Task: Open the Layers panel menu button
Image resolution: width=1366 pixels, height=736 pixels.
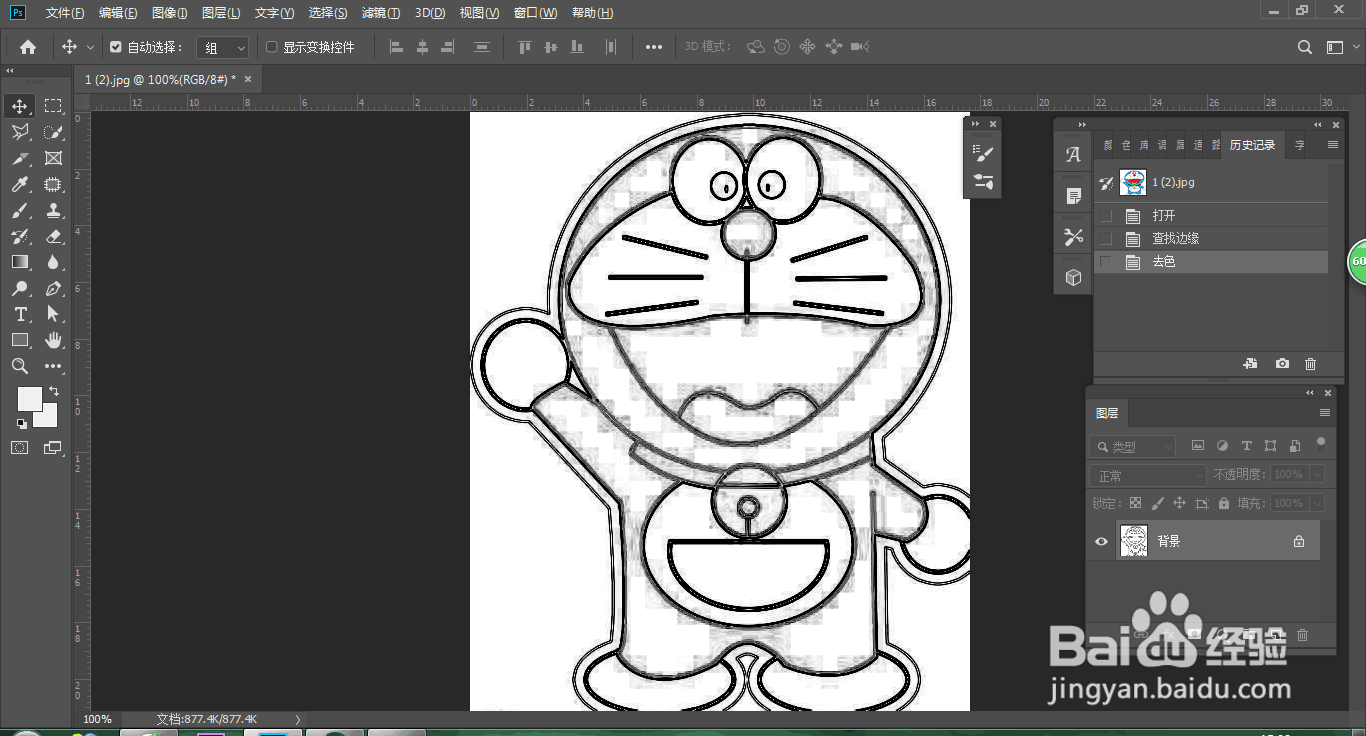Action: pyautogui.click(x=1327, y=413)
